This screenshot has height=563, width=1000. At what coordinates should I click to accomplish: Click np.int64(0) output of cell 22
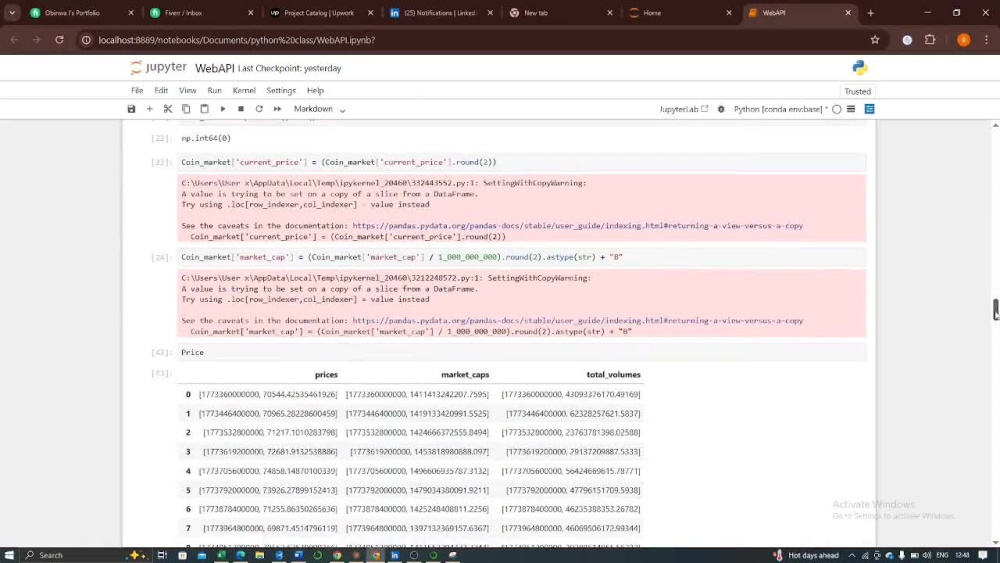pos(206,138)
